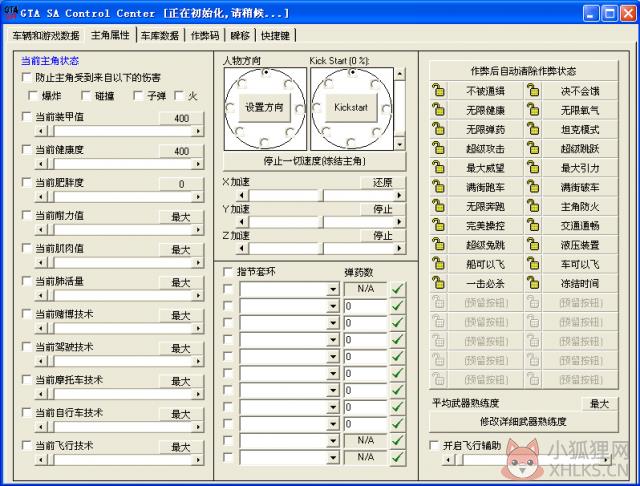Image resolution: width=640 pixels, height=486 pixels.
Task: Click Kick Start scrollbar down arrow
Action: coord(400,144)
